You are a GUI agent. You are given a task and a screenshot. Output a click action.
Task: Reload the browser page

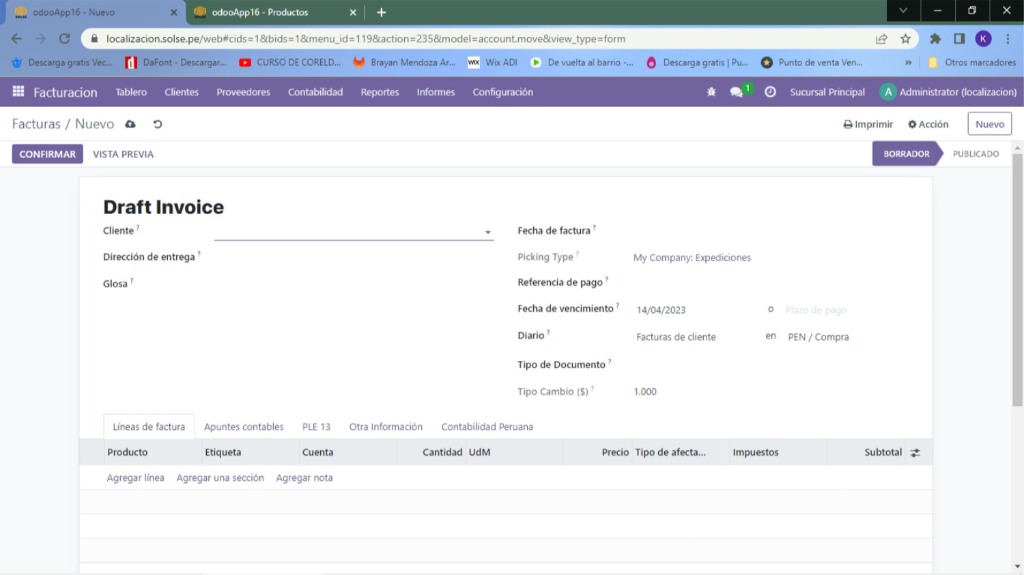(x=64, y=39)
